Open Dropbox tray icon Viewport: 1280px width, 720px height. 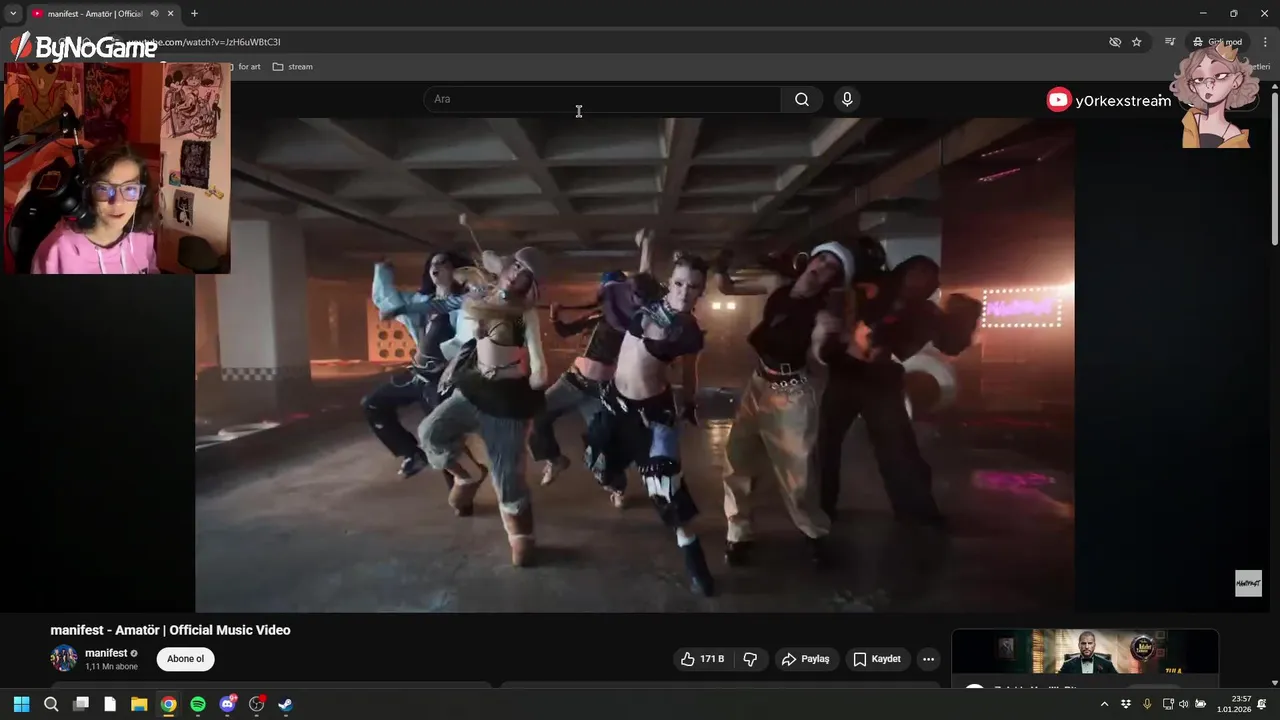[x=1126, y=704]
